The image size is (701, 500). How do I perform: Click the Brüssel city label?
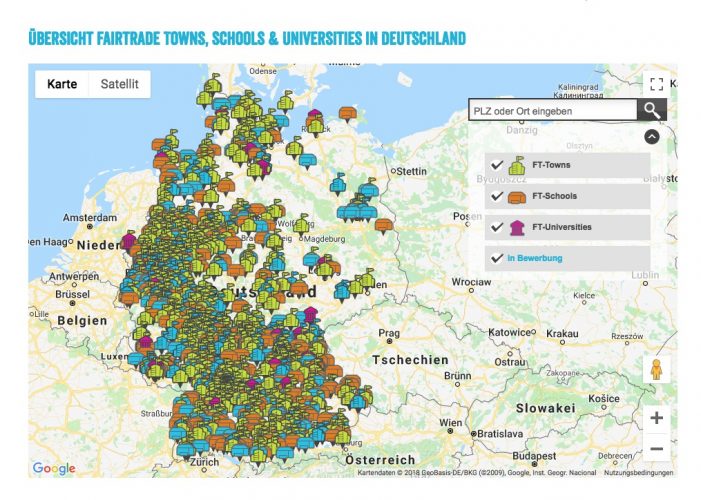pos(72,294)
